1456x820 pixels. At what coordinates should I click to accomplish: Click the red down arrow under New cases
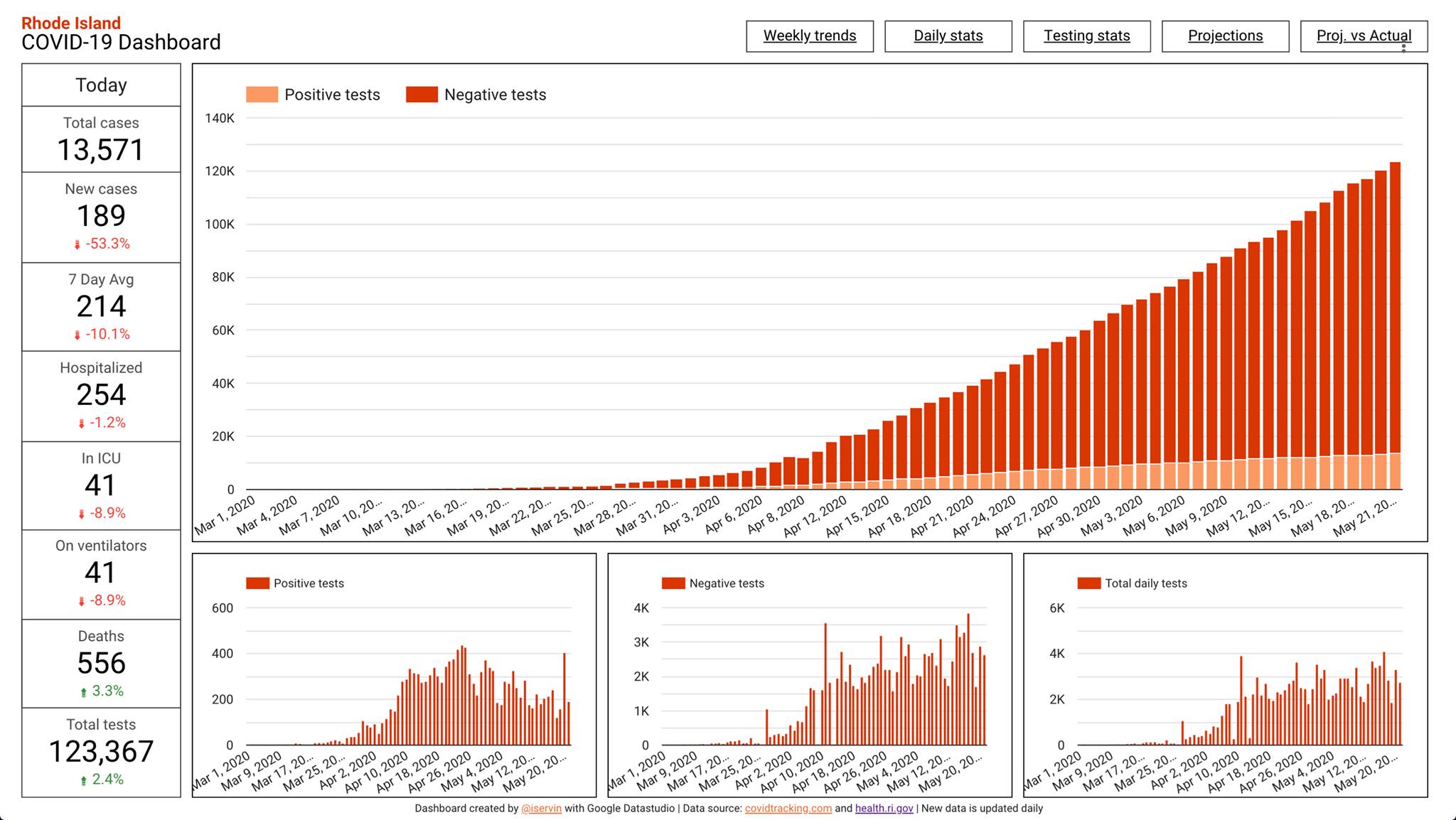[x=77, y=244]
